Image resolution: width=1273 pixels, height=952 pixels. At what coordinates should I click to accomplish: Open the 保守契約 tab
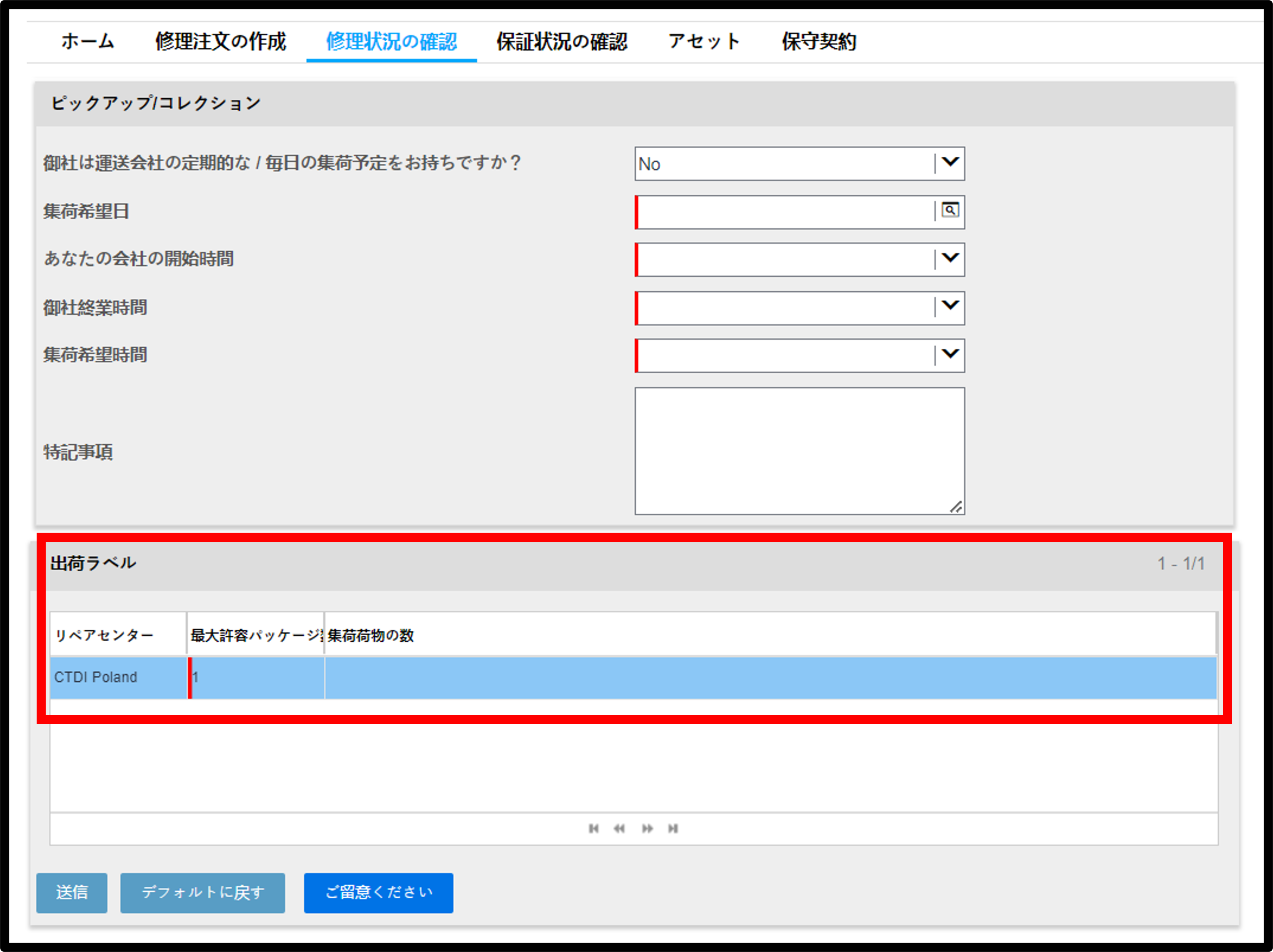point(819,41)
